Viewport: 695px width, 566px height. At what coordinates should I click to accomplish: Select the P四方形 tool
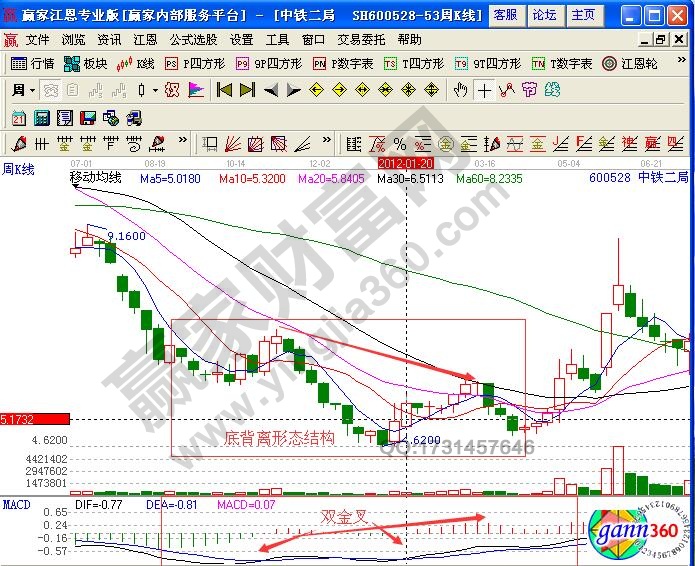click(190, 63)
